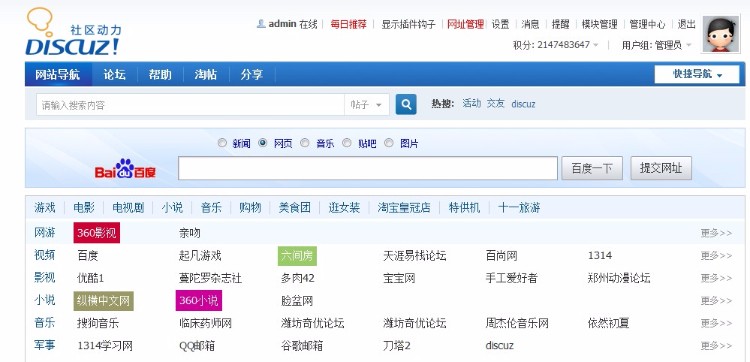Select the 音乐 radio button
Screen dimensions: 750x362
[x=305, y=143]
